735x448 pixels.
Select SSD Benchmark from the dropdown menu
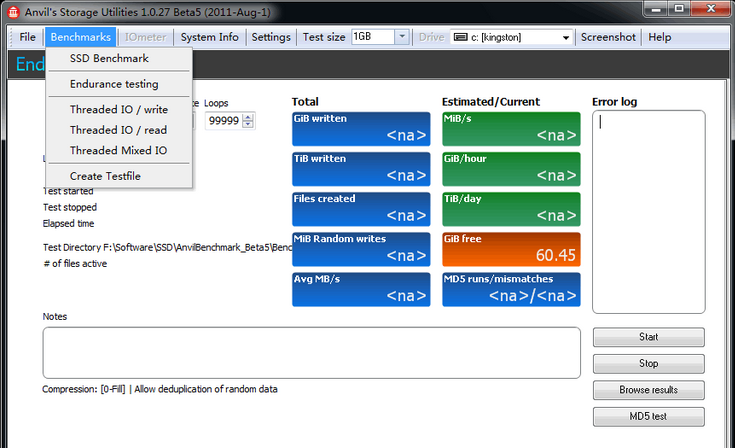(x=119, y=58)
